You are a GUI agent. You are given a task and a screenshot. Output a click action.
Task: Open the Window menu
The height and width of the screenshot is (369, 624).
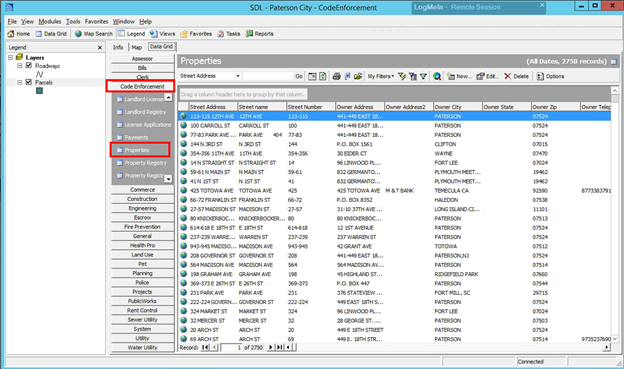(x=124, y=21)
